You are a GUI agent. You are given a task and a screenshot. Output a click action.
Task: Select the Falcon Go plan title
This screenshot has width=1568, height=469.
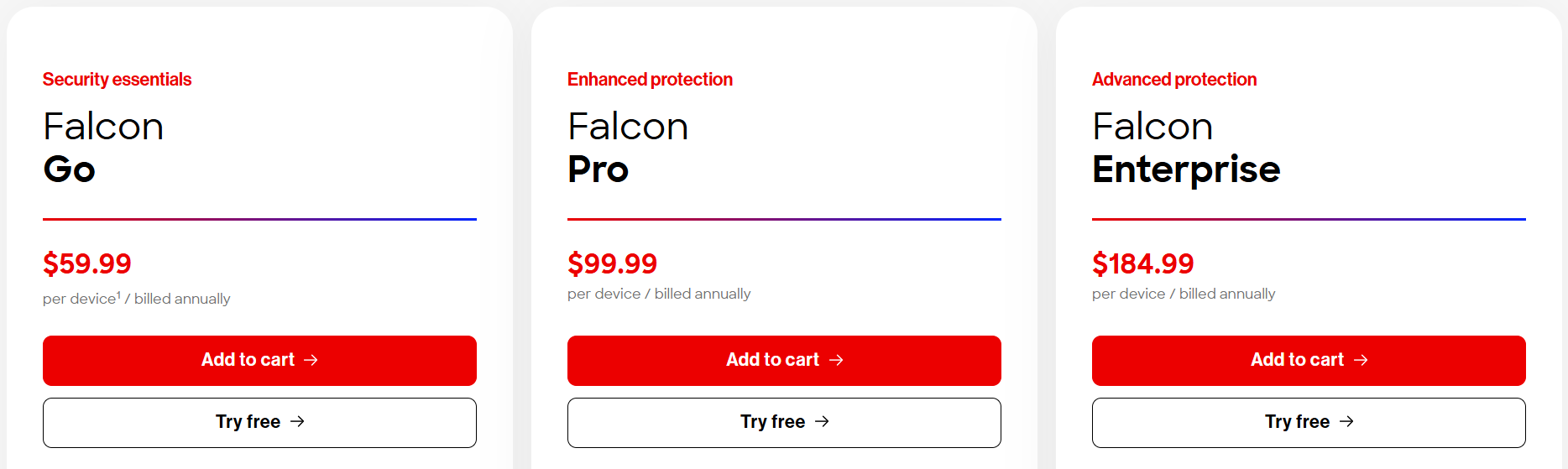[103, 148]
